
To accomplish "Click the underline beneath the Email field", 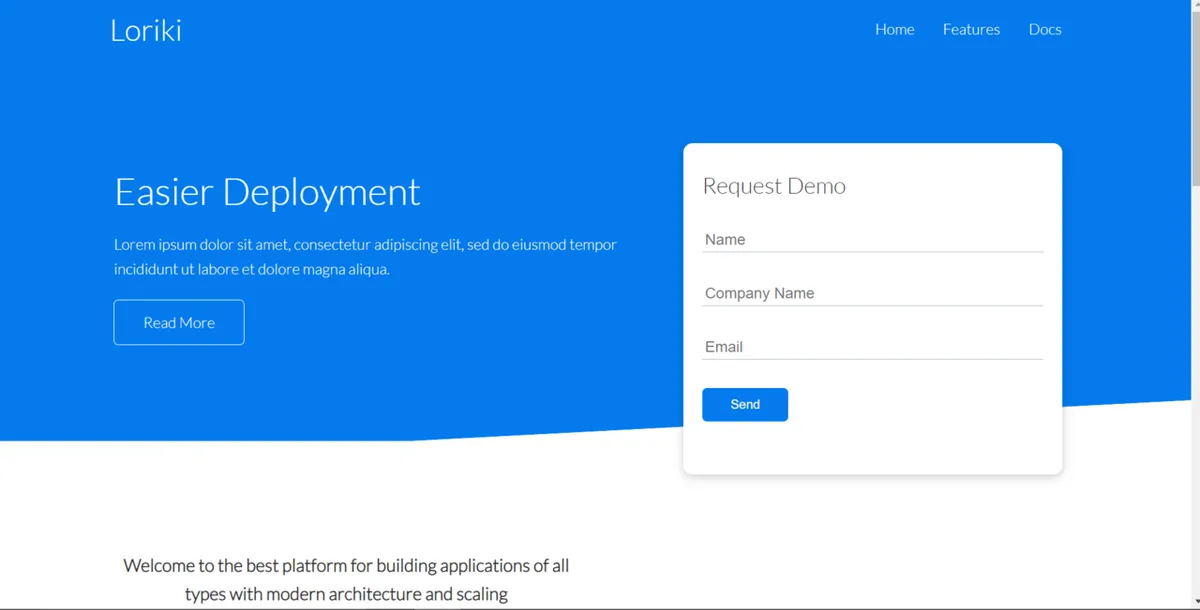I will 870,361.
